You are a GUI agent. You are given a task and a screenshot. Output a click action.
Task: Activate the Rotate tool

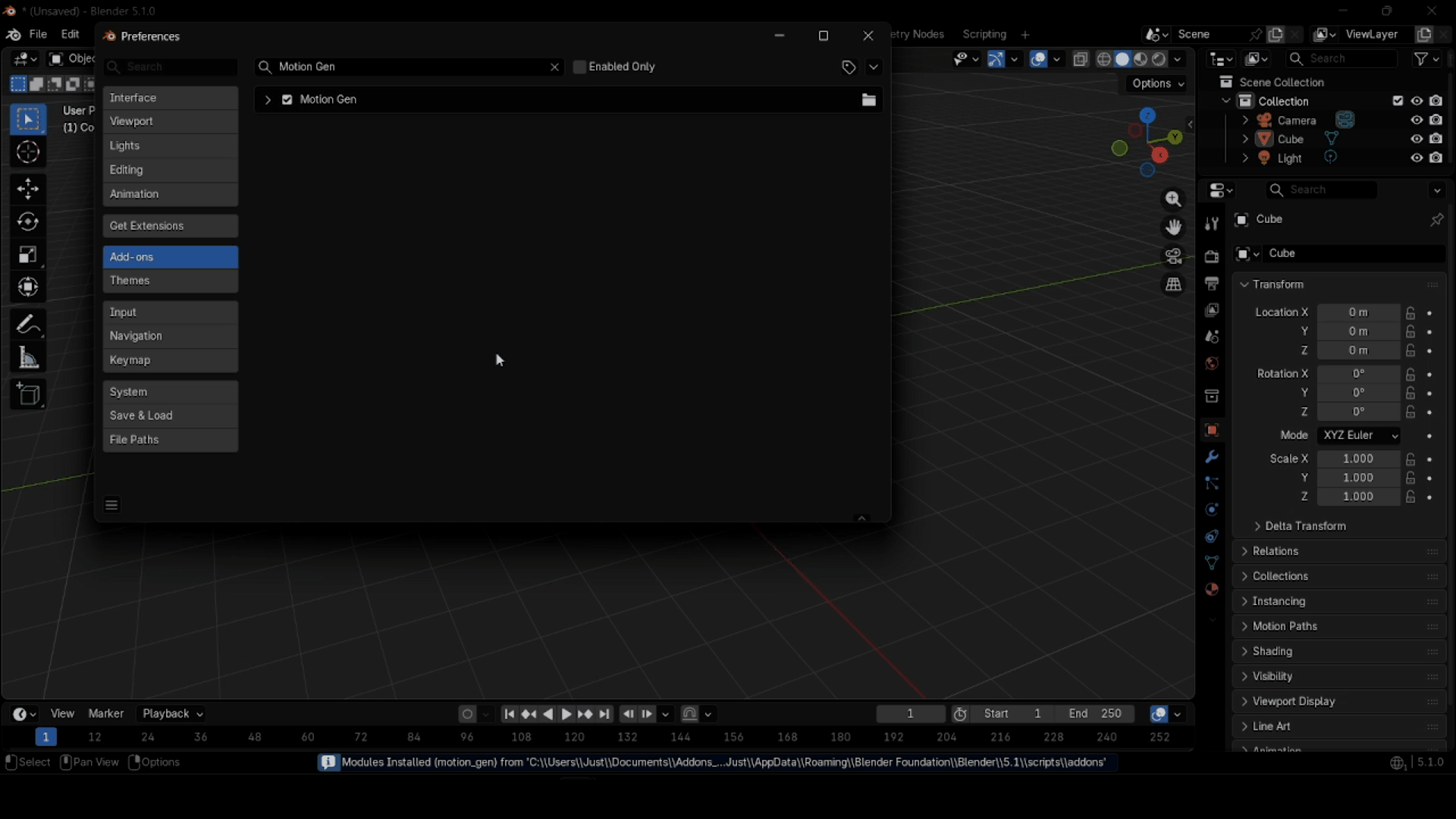coord(28,222)
